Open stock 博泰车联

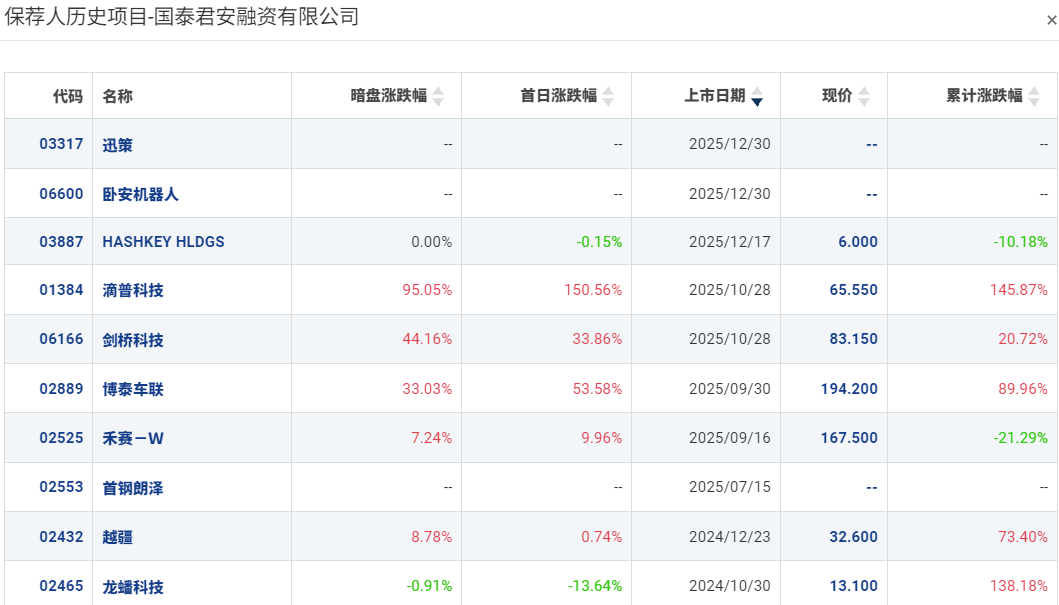coord(133,389)
